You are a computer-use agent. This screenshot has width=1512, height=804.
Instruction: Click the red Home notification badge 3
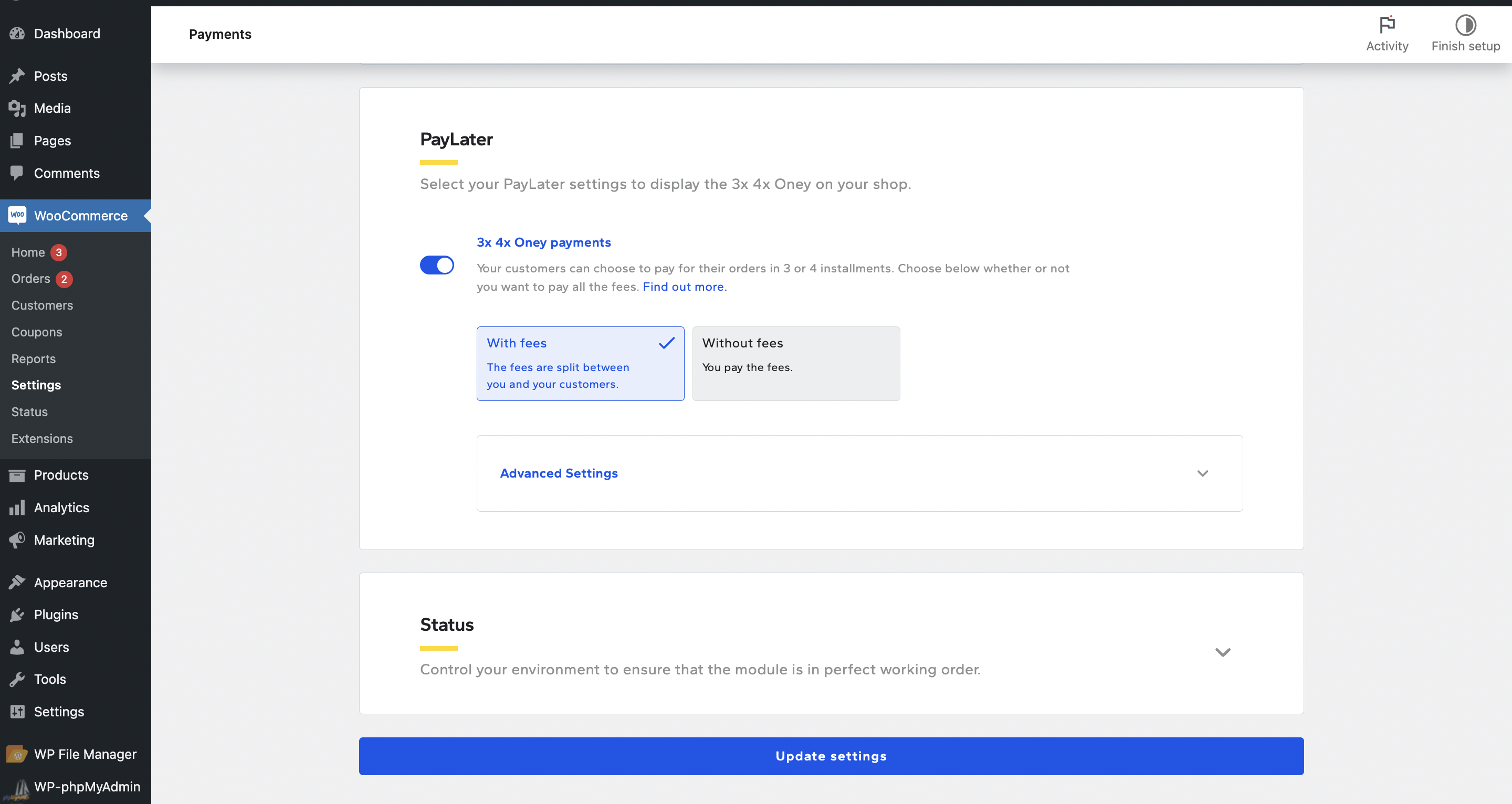59,252
